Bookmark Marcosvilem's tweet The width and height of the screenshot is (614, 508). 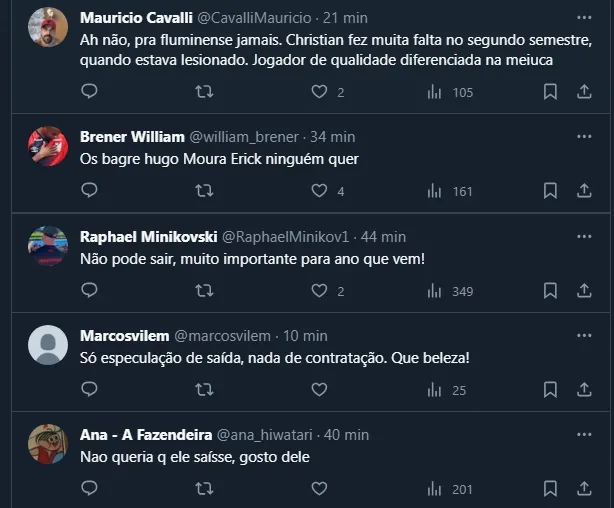coord(550,390)
